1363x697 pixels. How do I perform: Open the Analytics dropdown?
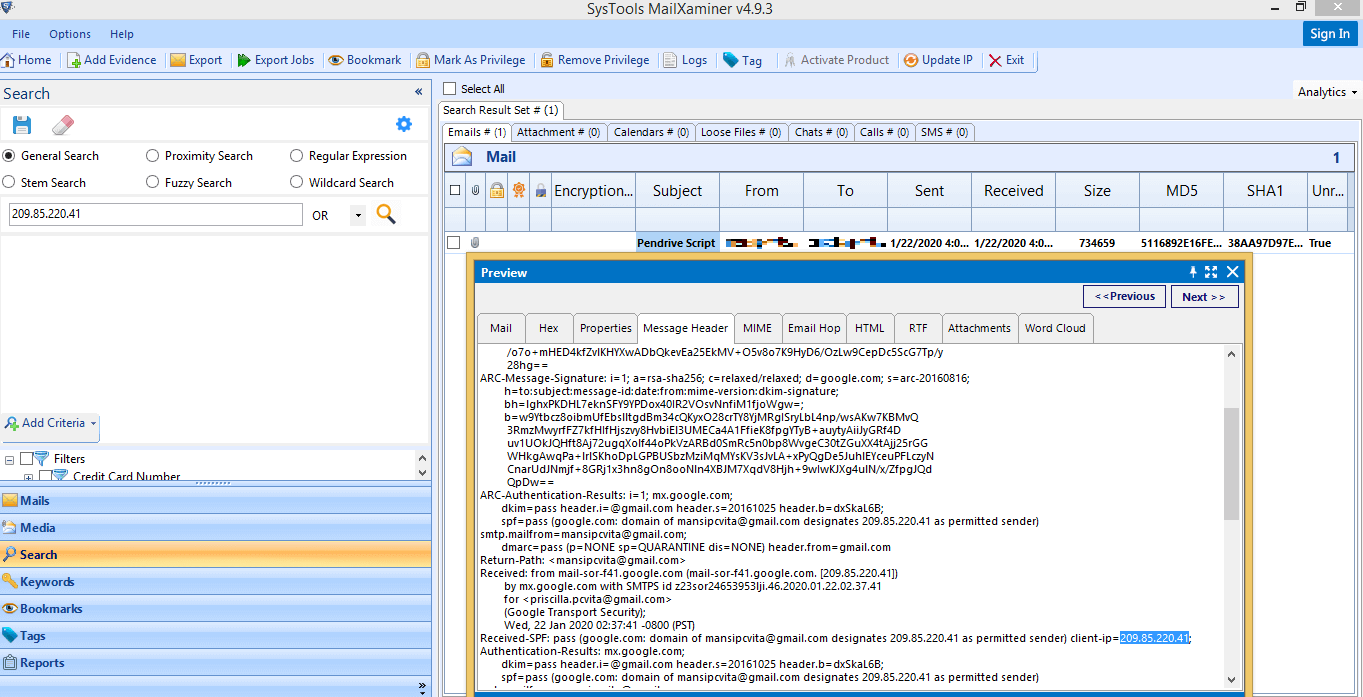click(1327, 92)
